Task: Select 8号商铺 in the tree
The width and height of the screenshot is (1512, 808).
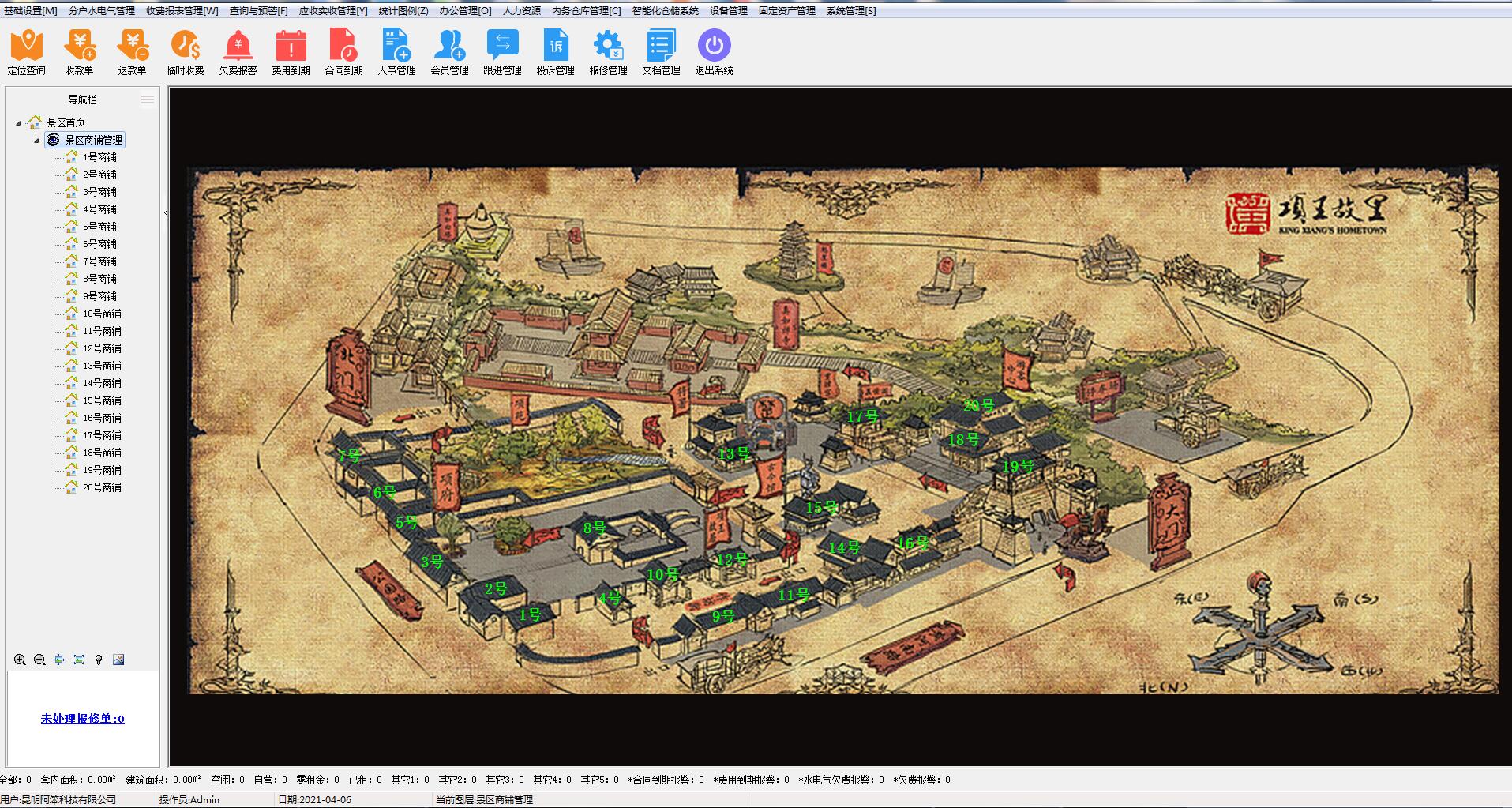Action: (x=99, y=279)
